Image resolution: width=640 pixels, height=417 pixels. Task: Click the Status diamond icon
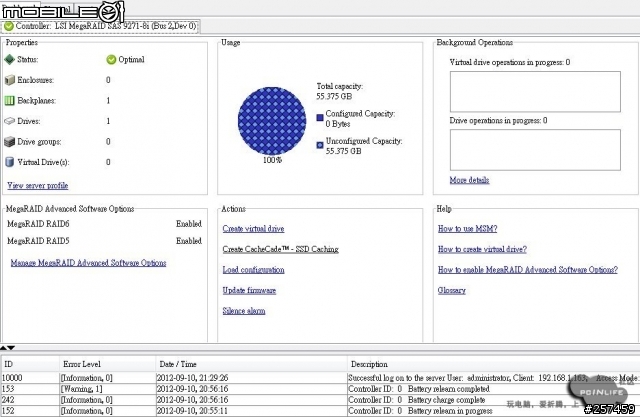pyautogui.click(x=10, y=60)
